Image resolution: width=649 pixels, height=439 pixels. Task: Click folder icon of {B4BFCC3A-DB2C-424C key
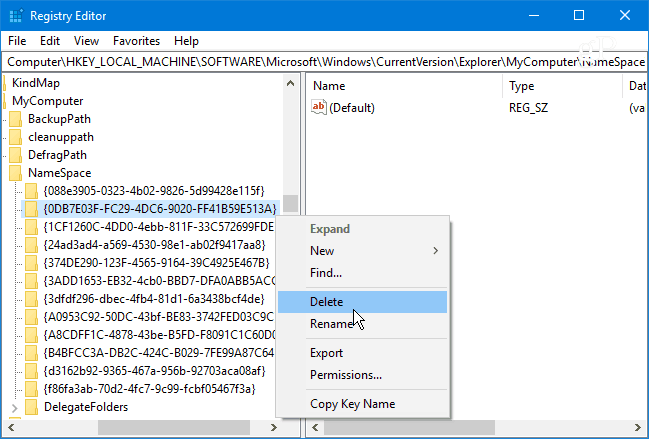31,353
